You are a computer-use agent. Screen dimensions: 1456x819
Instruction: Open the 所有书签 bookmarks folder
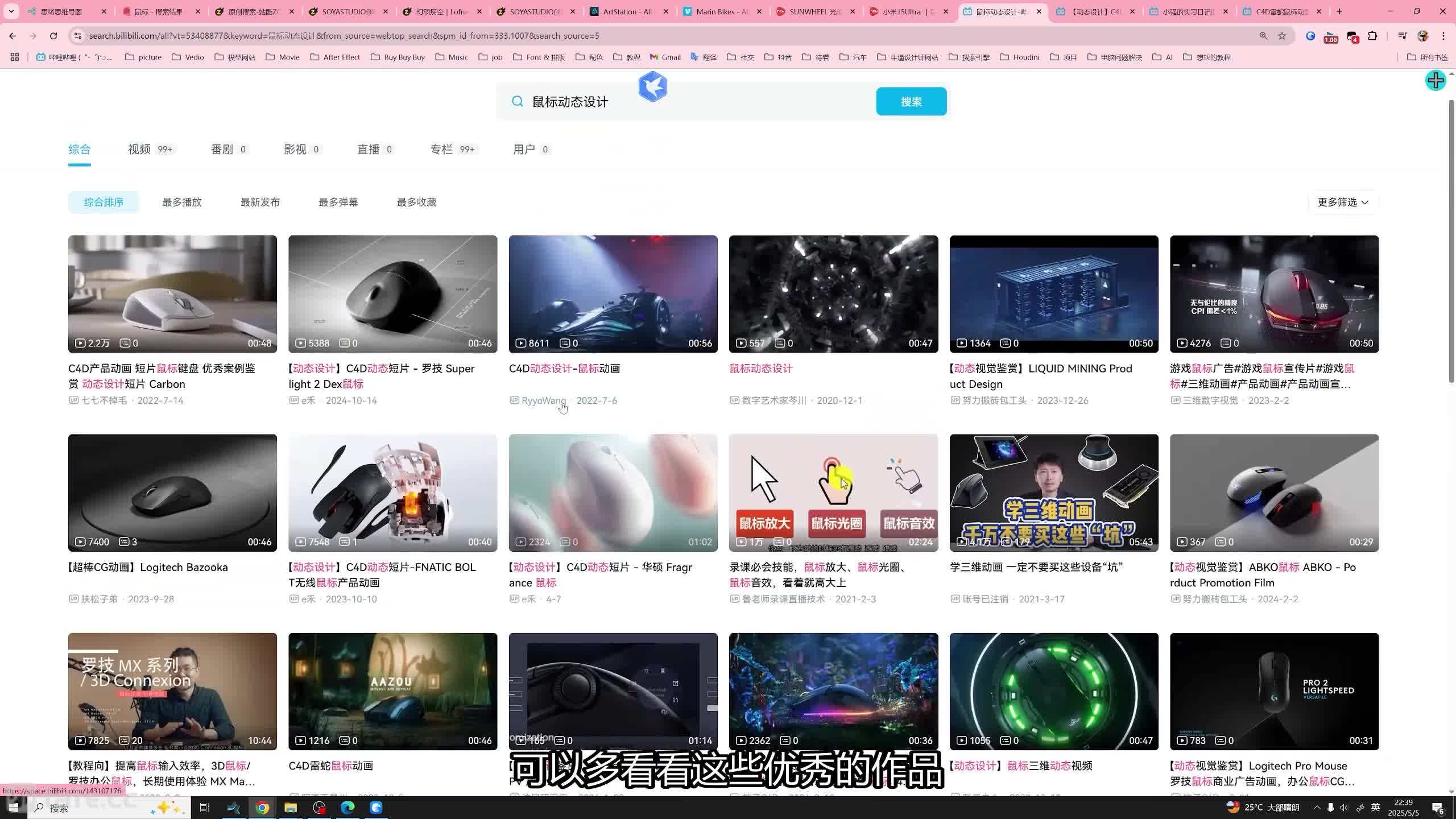click(x=1427, y=57)
